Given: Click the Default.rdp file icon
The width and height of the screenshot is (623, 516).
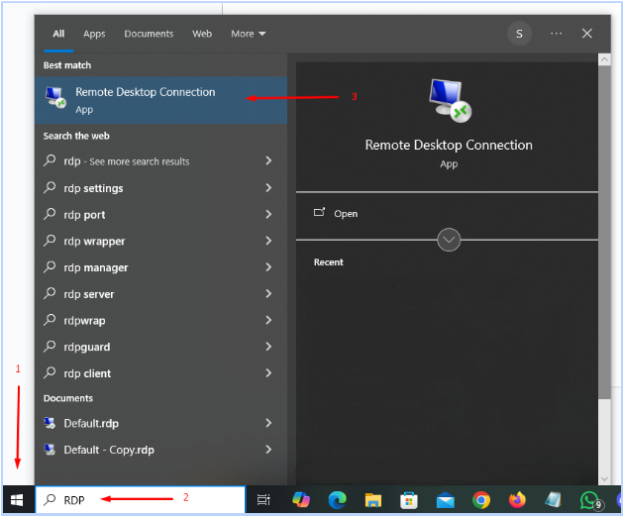Looking at the screenshot, I should coord(50,423).
